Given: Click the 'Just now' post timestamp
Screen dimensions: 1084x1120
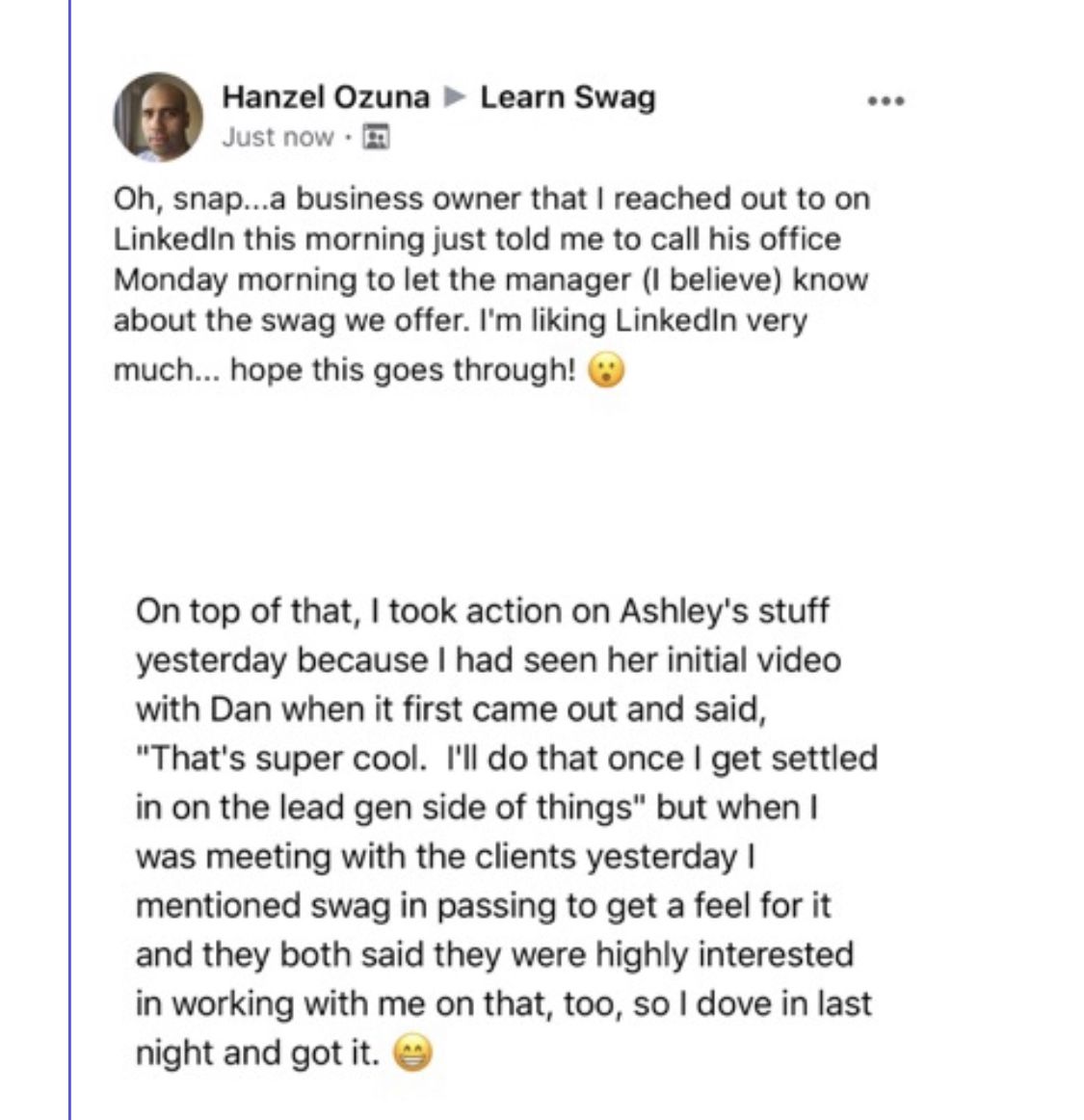Looking at the screenshot, I should pyautogui.click(x=278, y=137).
